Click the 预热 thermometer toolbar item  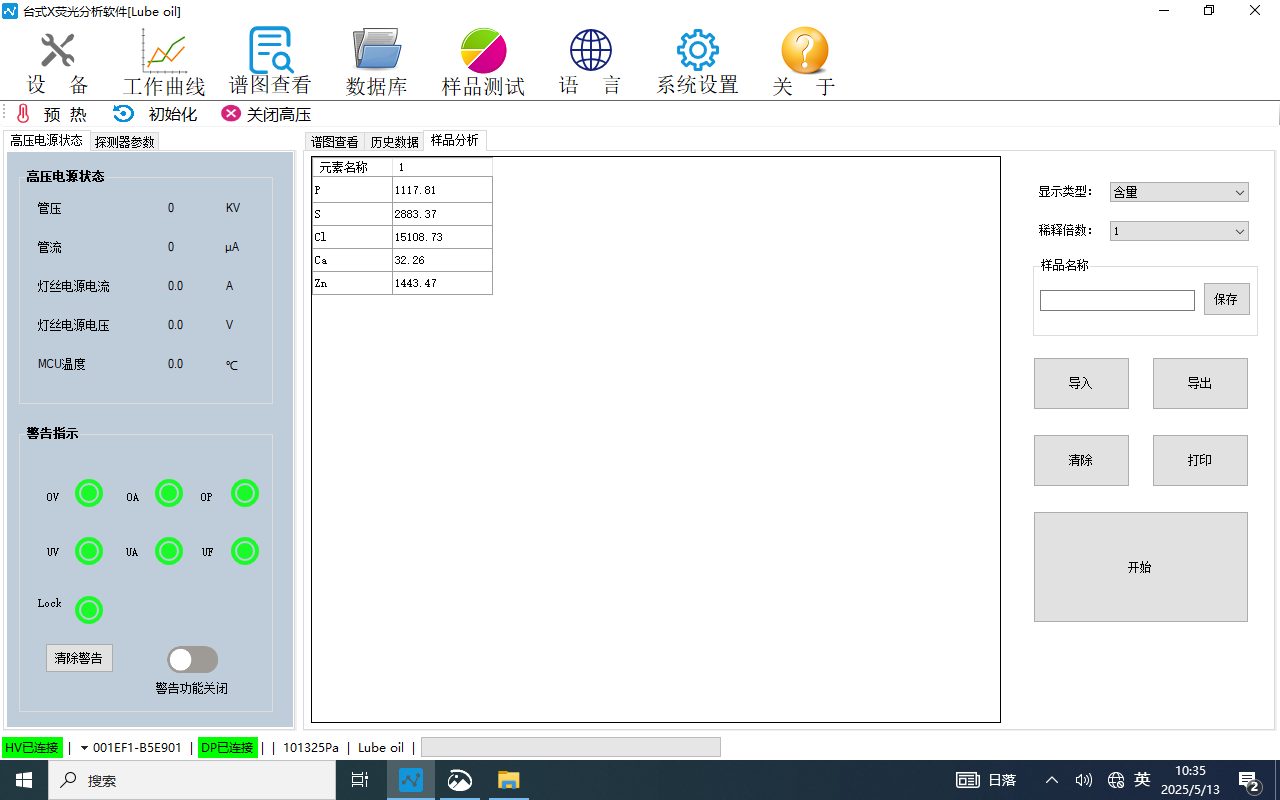[51, 114]
